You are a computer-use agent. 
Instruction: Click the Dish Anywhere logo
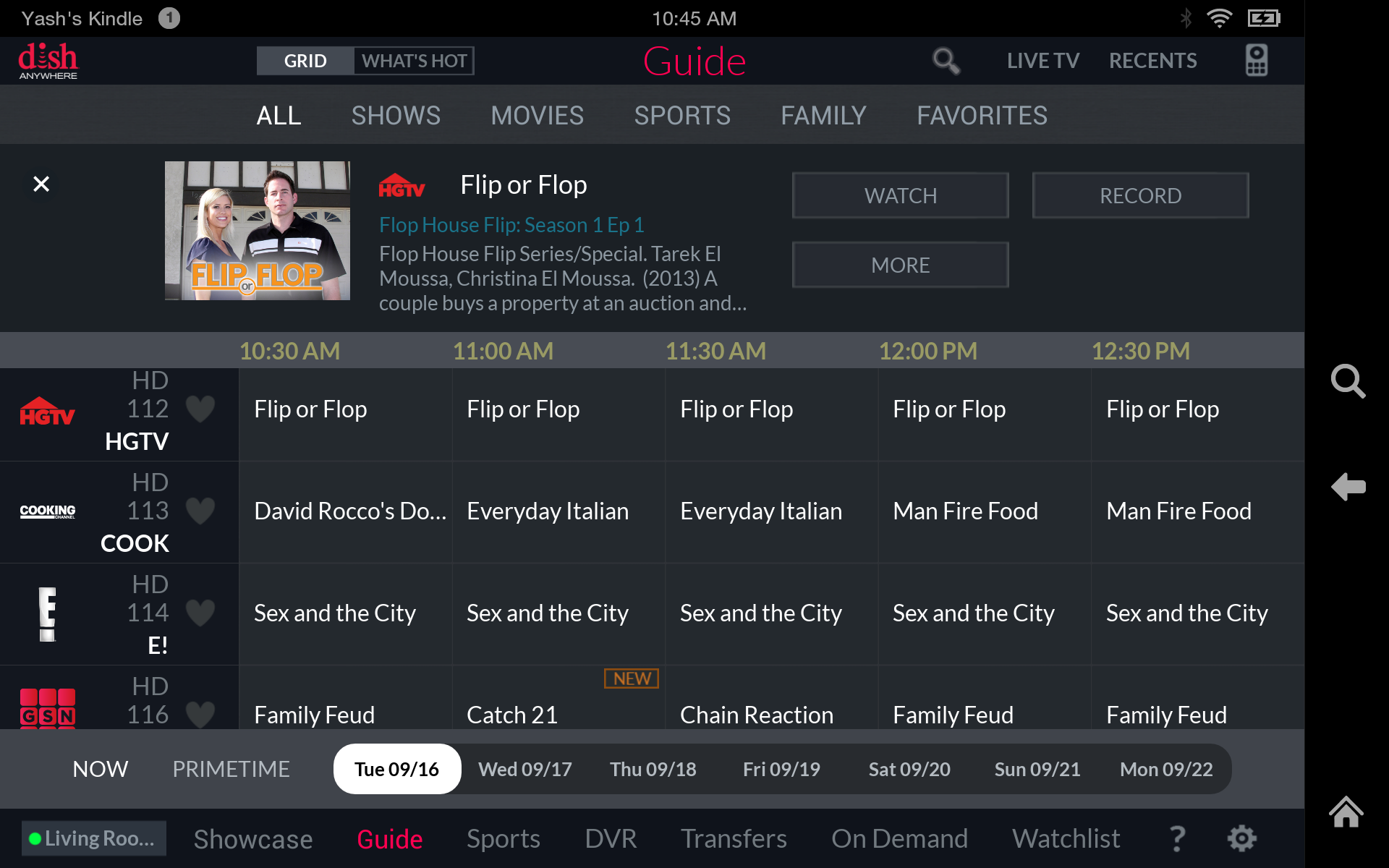coord(48,61)
